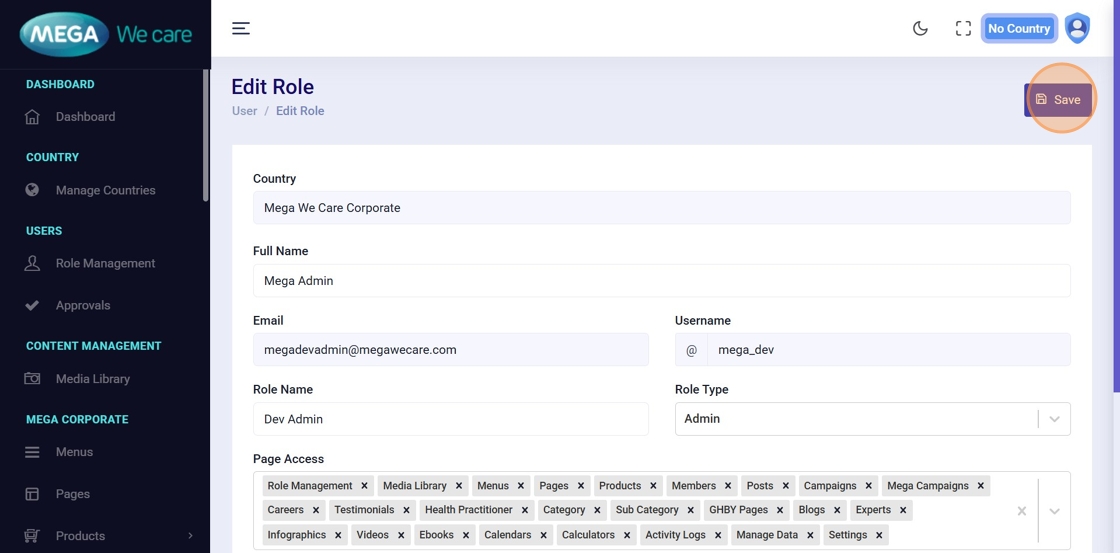Open the user profile avatar

click(1077, 28)
